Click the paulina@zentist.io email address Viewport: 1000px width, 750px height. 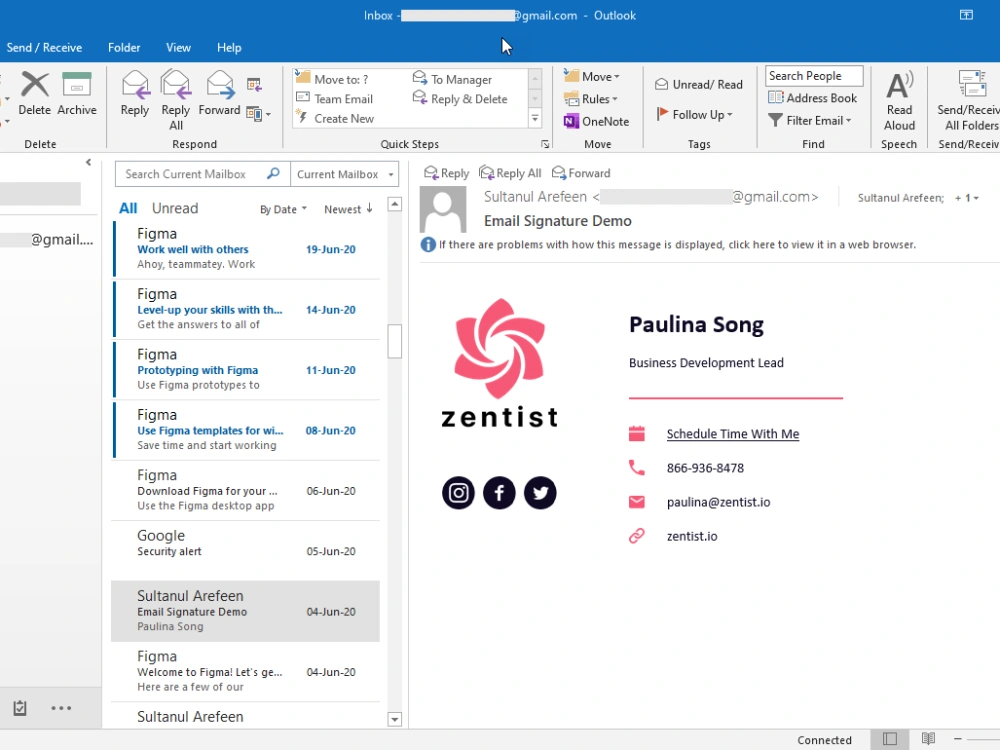(718, 502)
